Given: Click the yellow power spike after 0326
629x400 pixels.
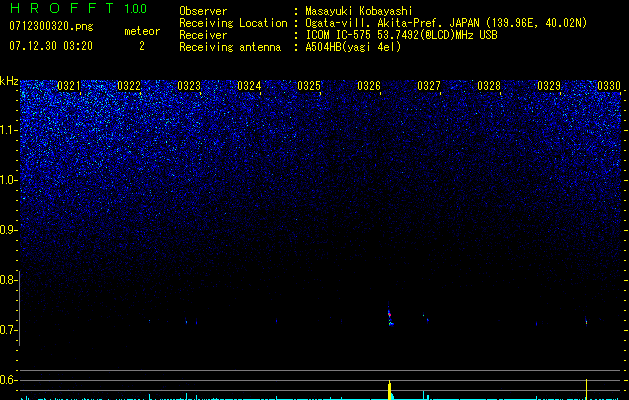Looking at the screenshot, I should click(x=390, y=390).
